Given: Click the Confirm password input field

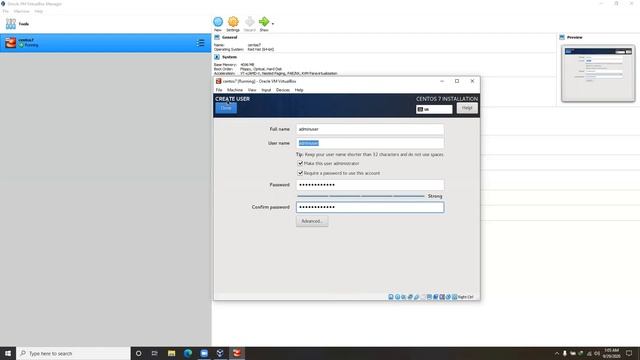Looking at the screenshot, I should tap(370, 207).
